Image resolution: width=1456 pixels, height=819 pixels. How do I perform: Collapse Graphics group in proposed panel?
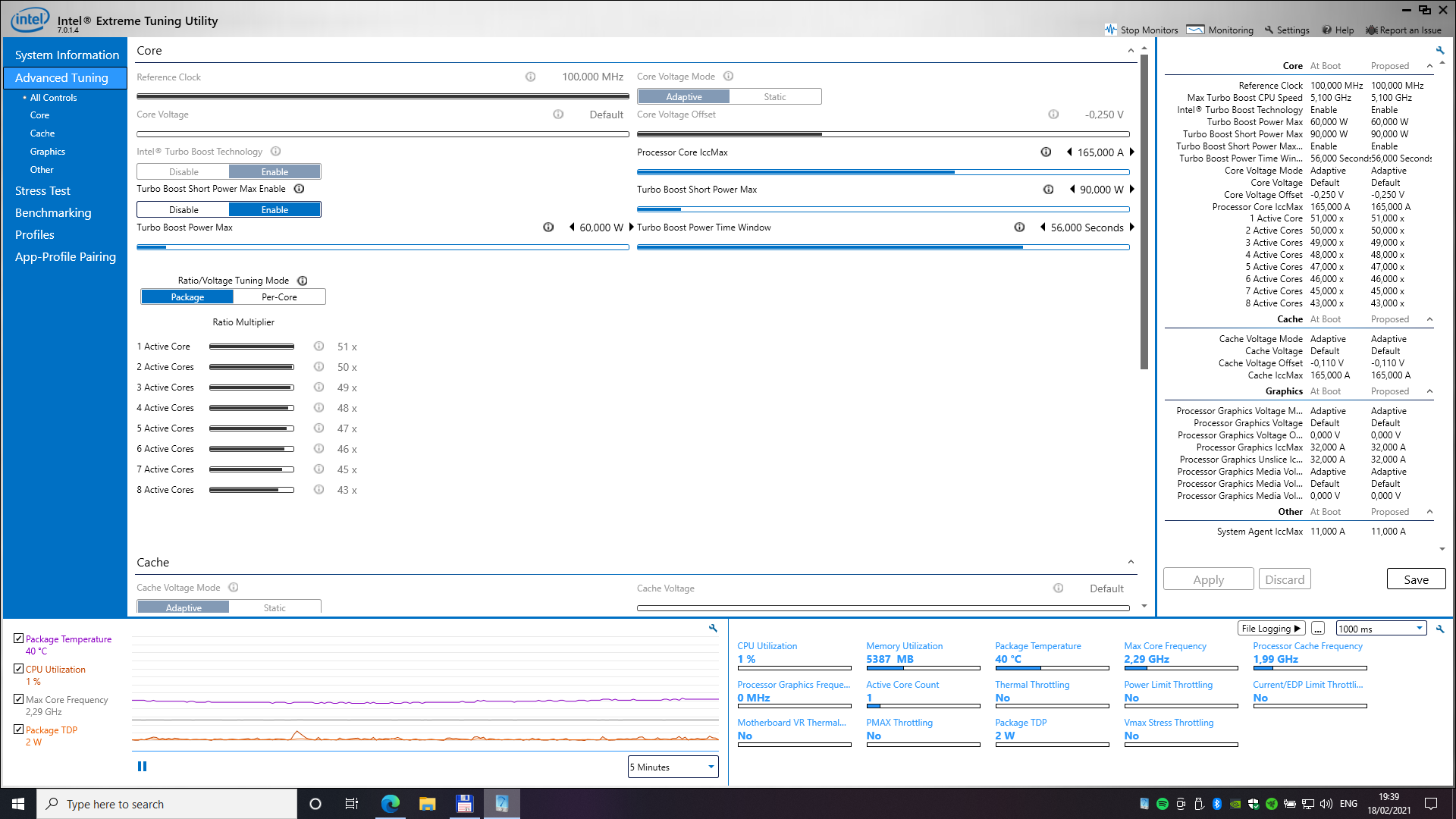(1429, 391)
